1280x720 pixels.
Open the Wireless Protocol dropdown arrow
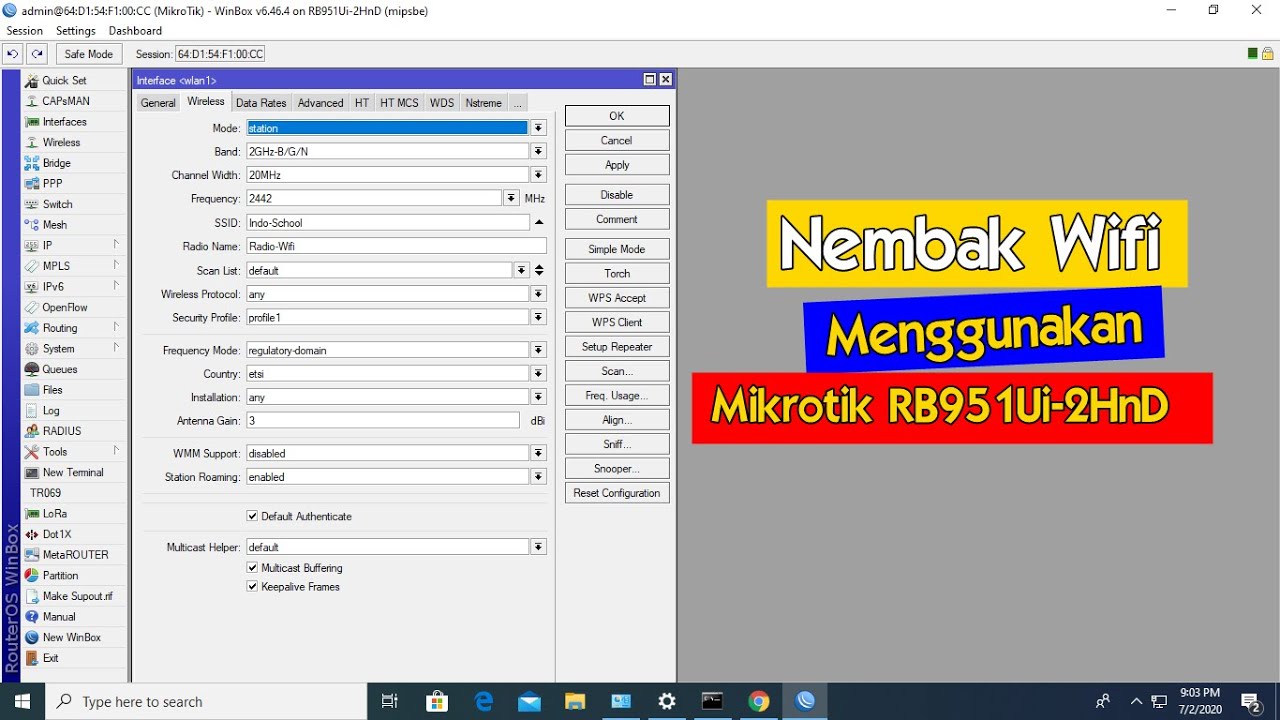[539, 294]
